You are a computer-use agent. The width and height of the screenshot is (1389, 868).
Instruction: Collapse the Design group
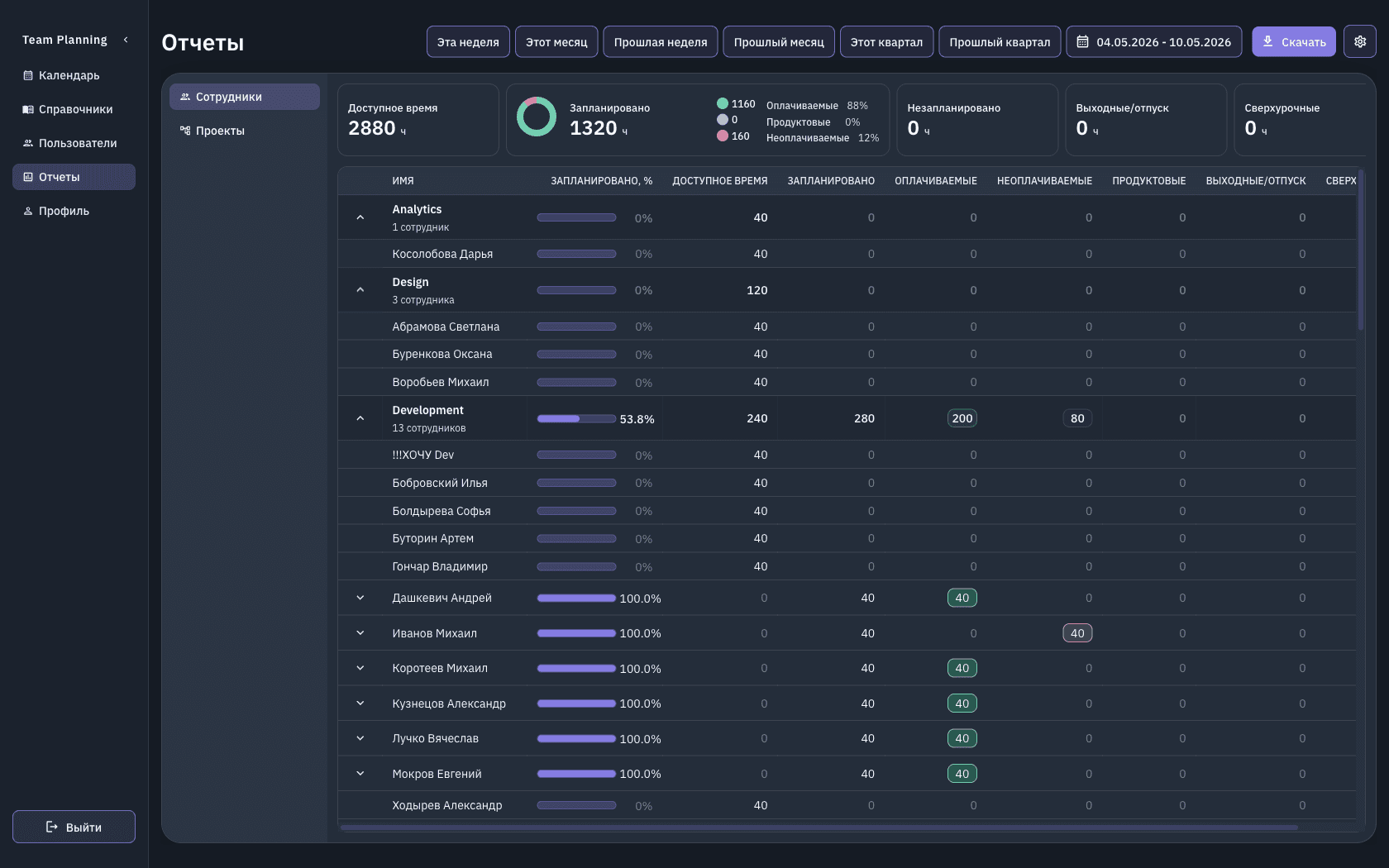point(360,290)
